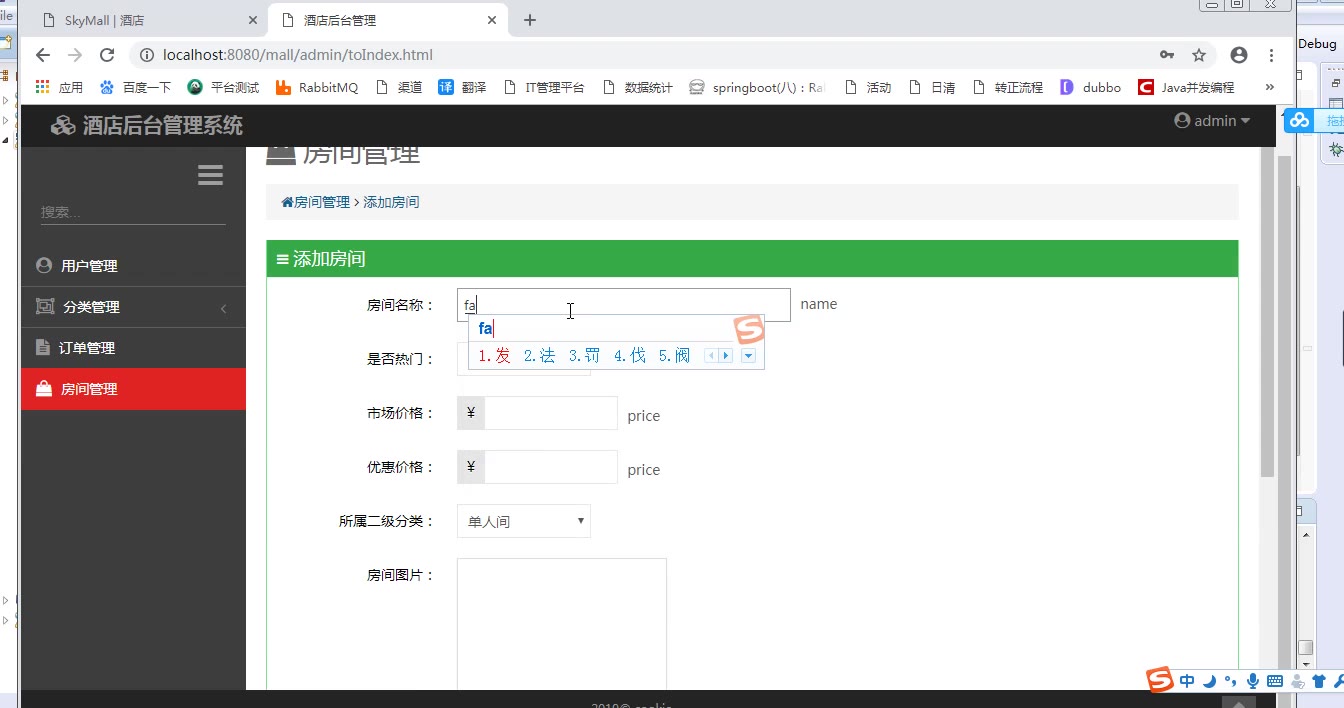Show more bookmarks chevron
The width and height of the screenshot is (1344, 708).
pyautogui.click(x=1269, y=87)
